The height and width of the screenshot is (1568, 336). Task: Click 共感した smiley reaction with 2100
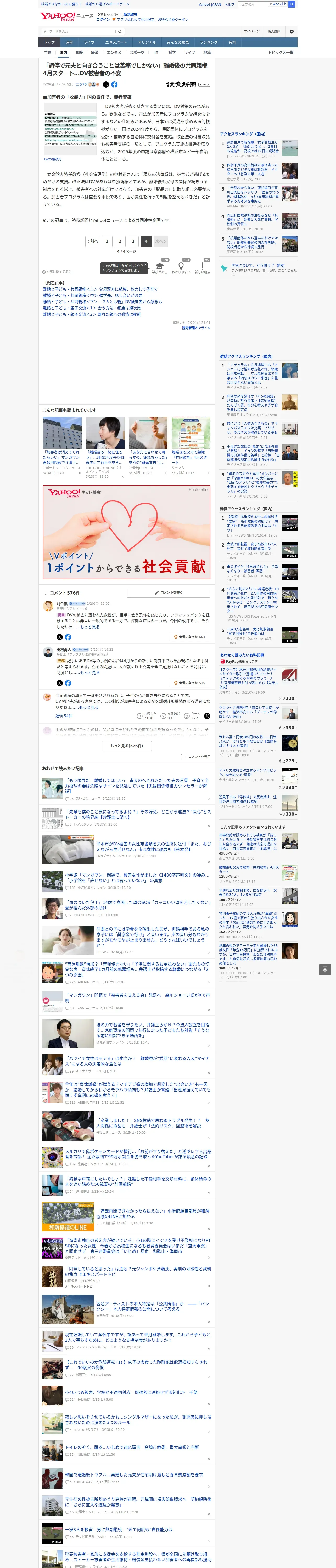[140, 716]
